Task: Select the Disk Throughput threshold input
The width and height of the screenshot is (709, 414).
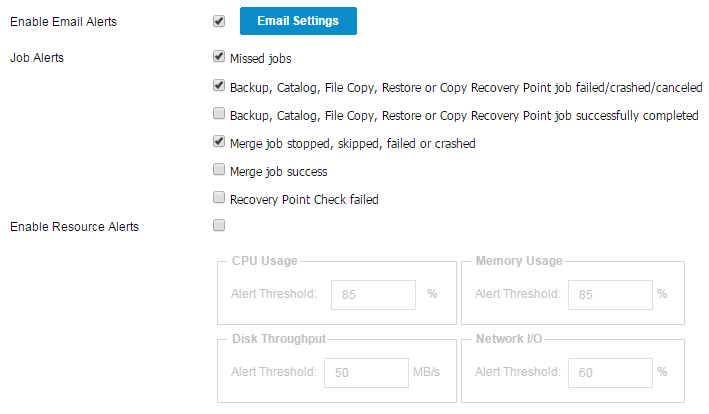Action: click(x=366, y=373)
